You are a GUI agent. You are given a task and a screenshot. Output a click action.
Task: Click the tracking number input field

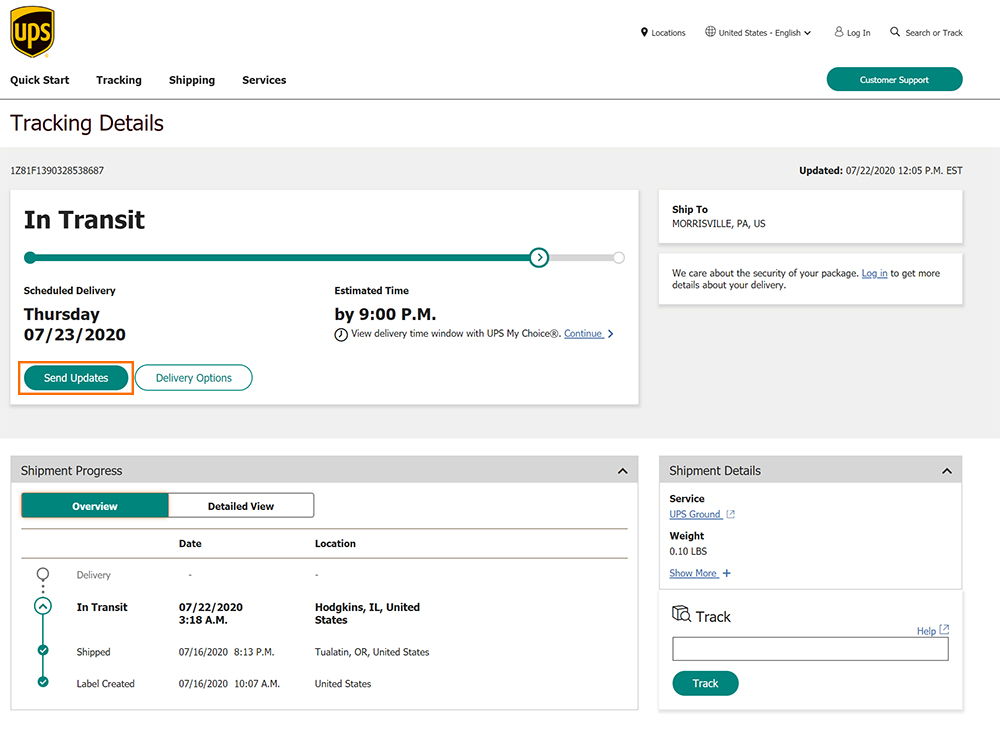[810, 649]
